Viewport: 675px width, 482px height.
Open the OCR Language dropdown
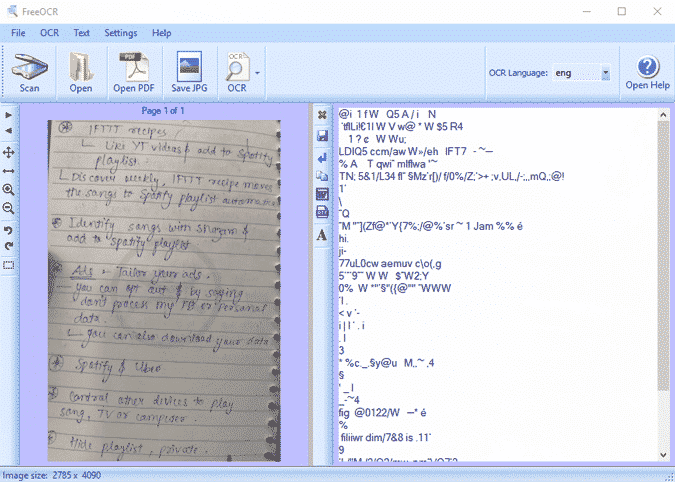pos(606,73)
